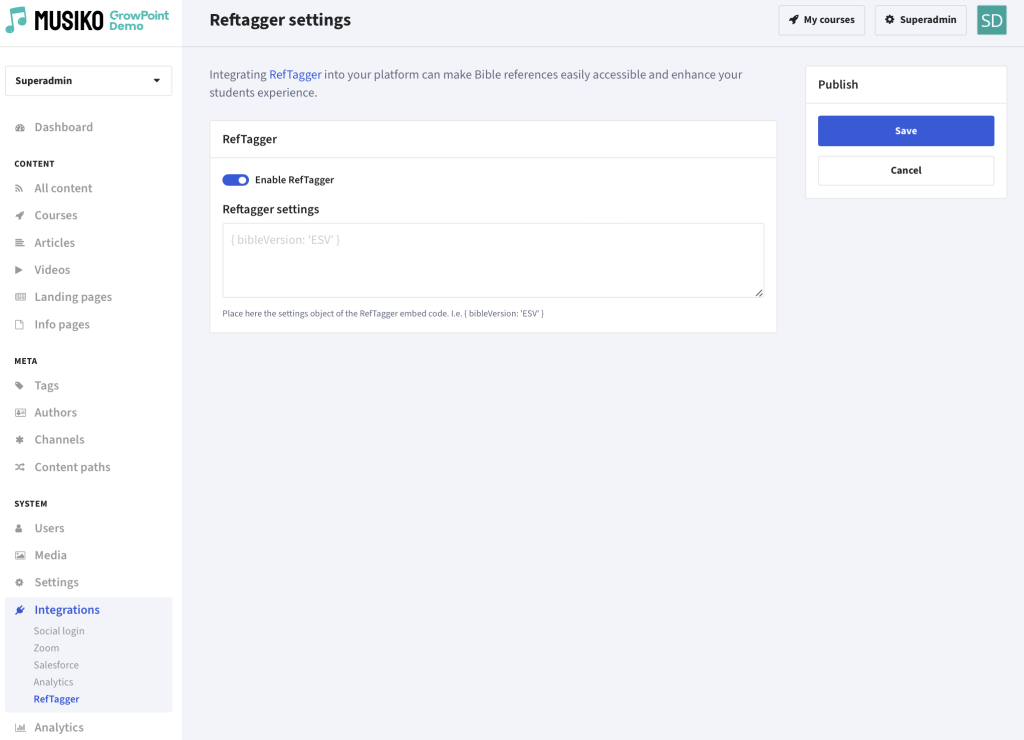Image resolution: width=1024 pixels, height=740 pixels.
Task: Click into the Reftagger settings textarea
Action: tap(493, 260)
